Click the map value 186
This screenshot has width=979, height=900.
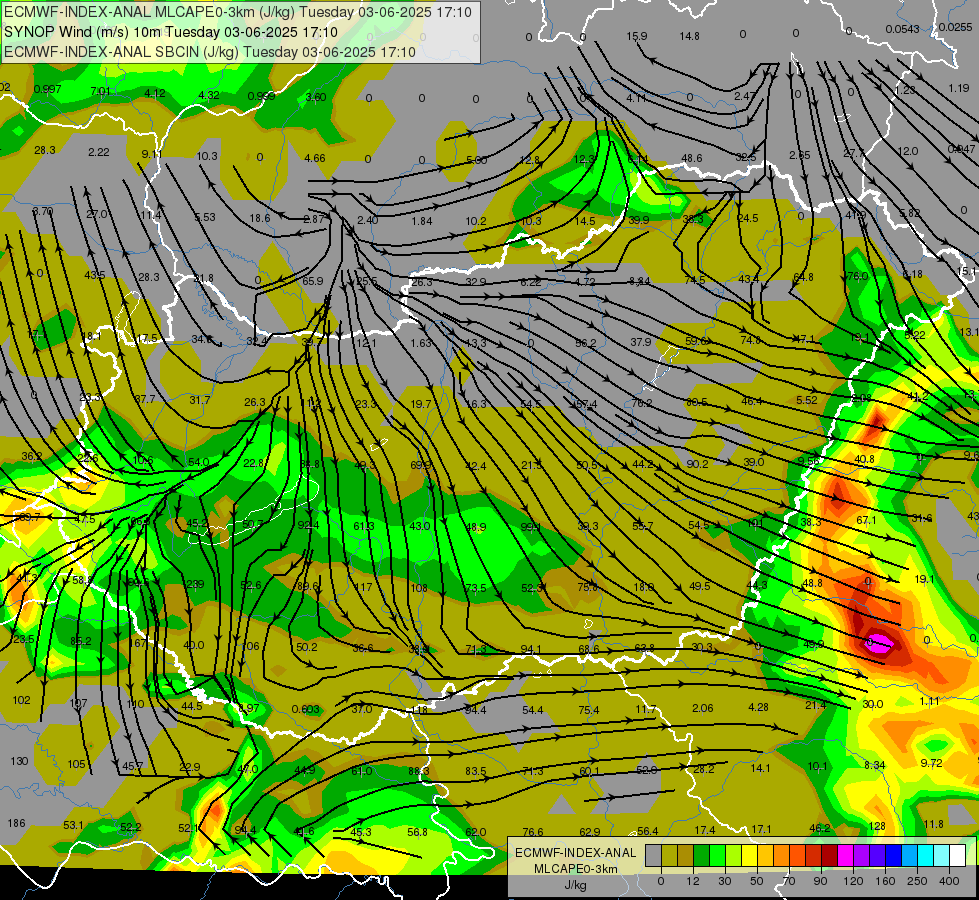pyautogui.click(x=16, y=823)
